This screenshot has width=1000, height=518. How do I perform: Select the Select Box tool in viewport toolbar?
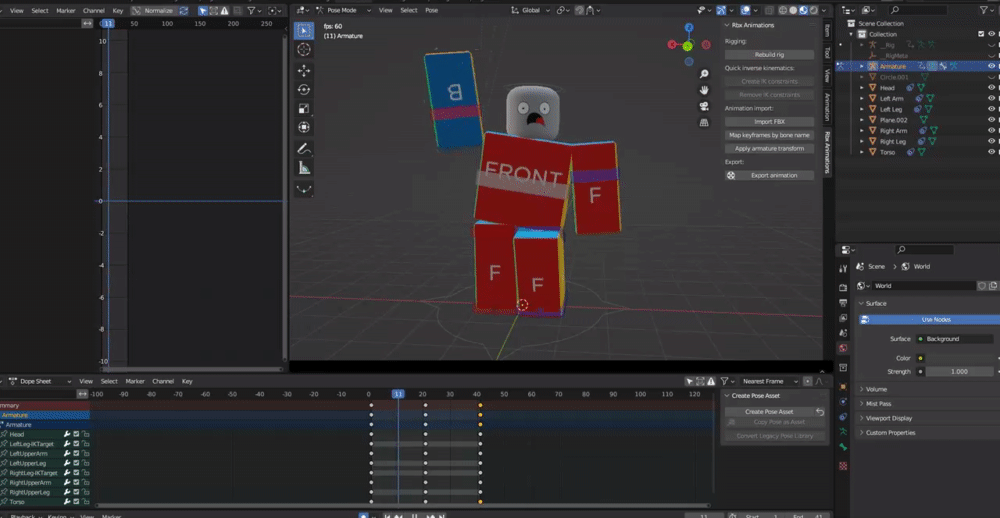pos(304,31)
